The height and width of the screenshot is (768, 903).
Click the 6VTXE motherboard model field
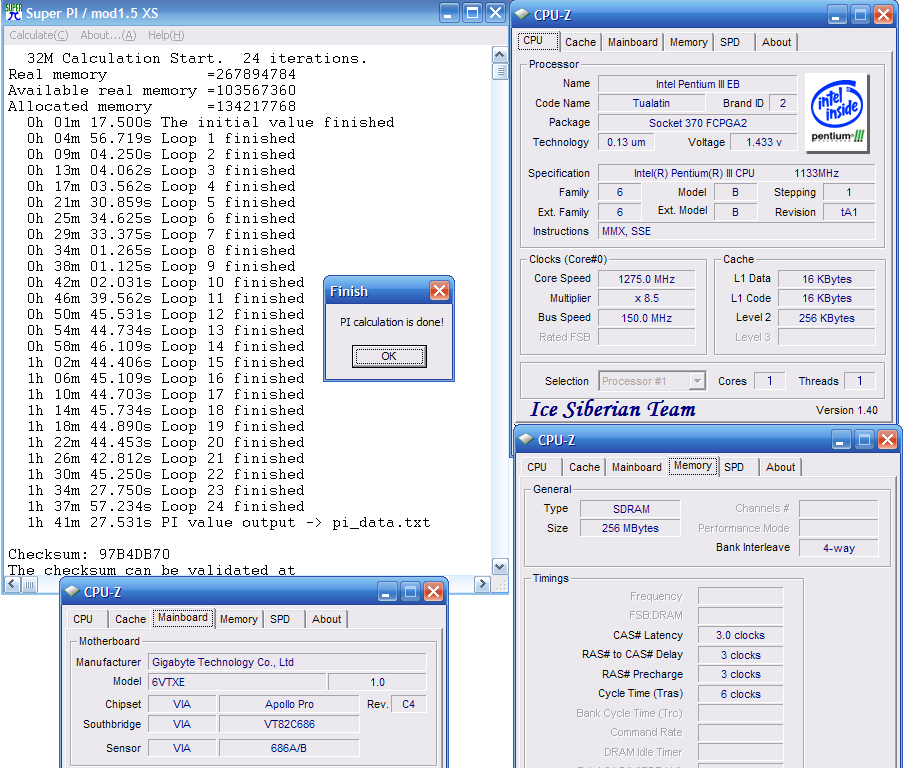click(237, 682)
